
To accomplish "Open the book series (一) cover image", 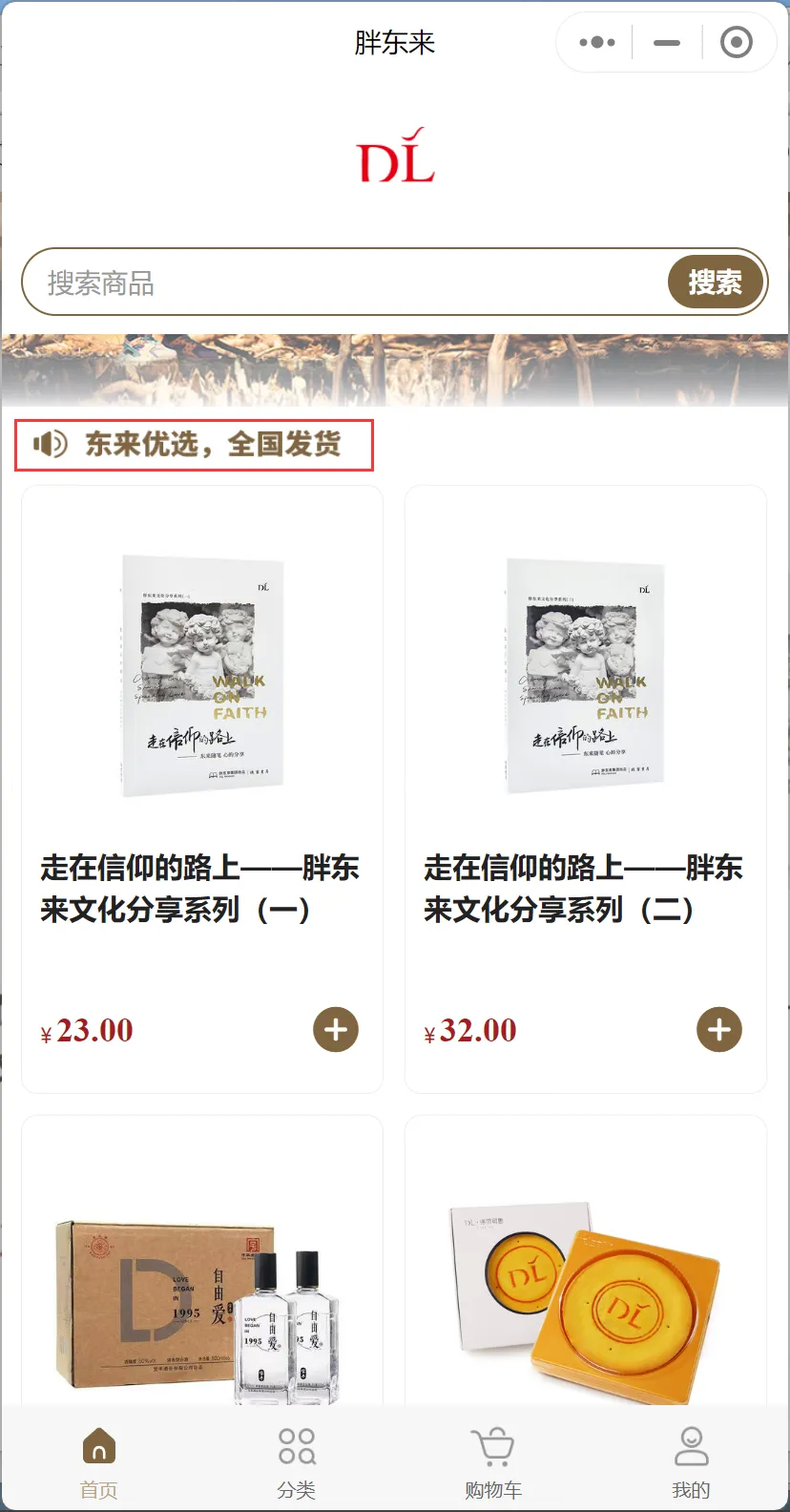I will tap(202, 676).
